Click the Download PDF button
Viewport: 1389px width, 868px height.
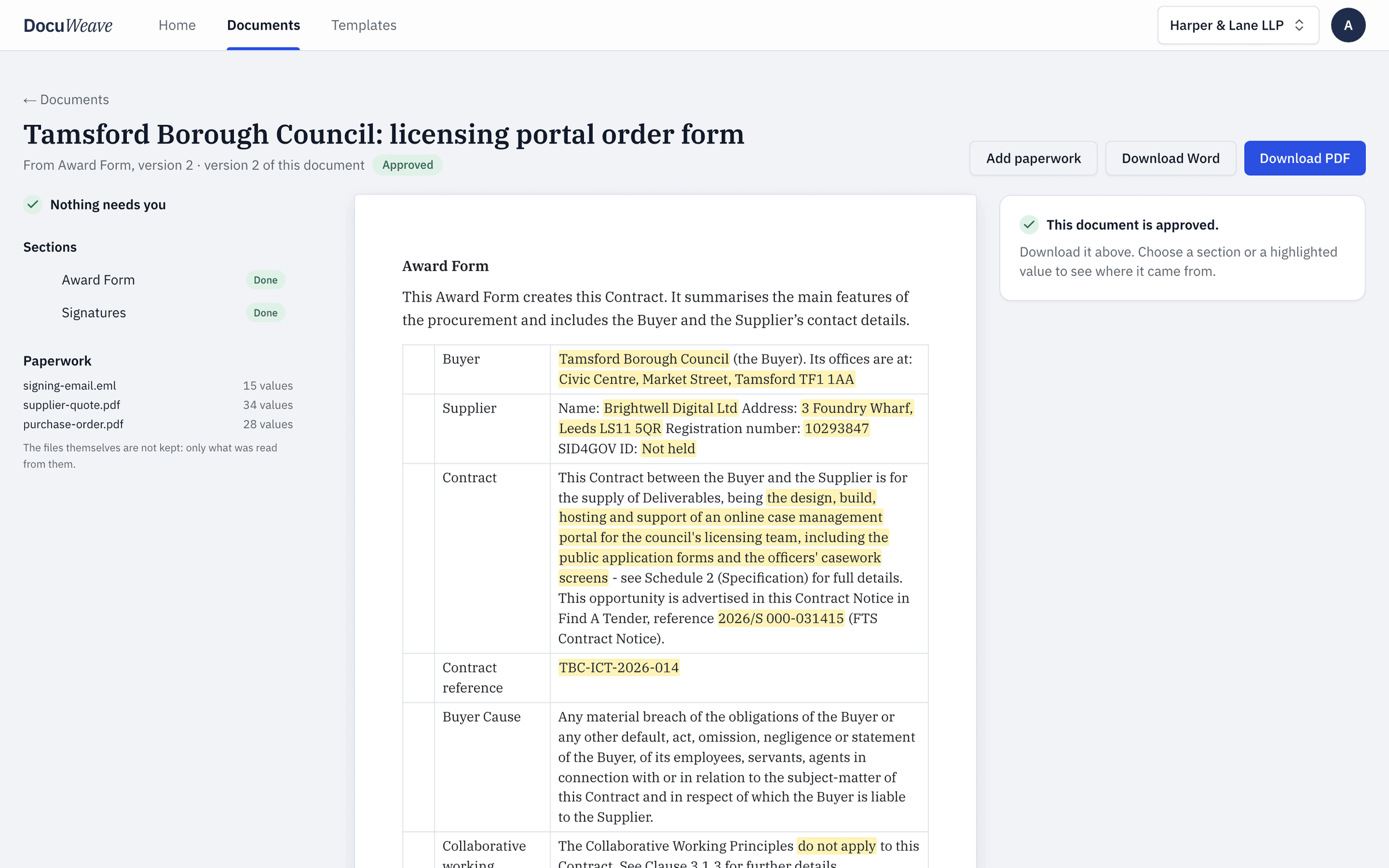point(1305,158)
